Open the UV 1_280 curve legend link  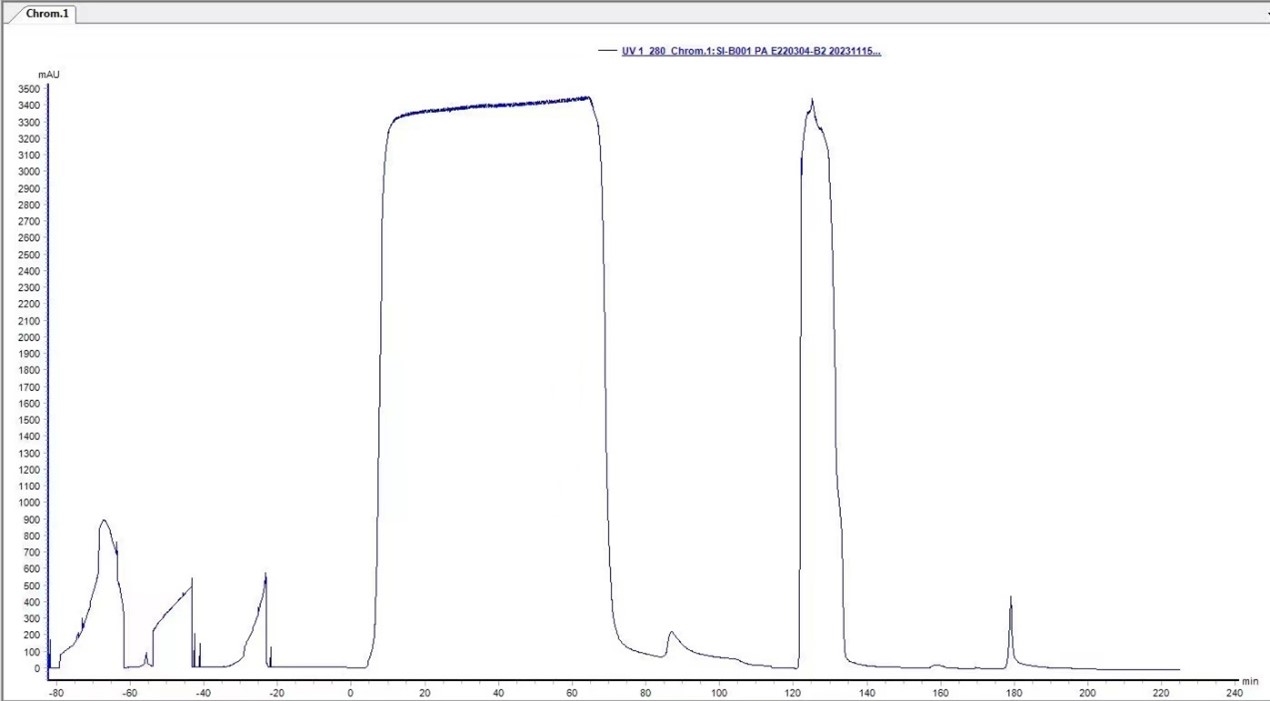coord(751,51)
